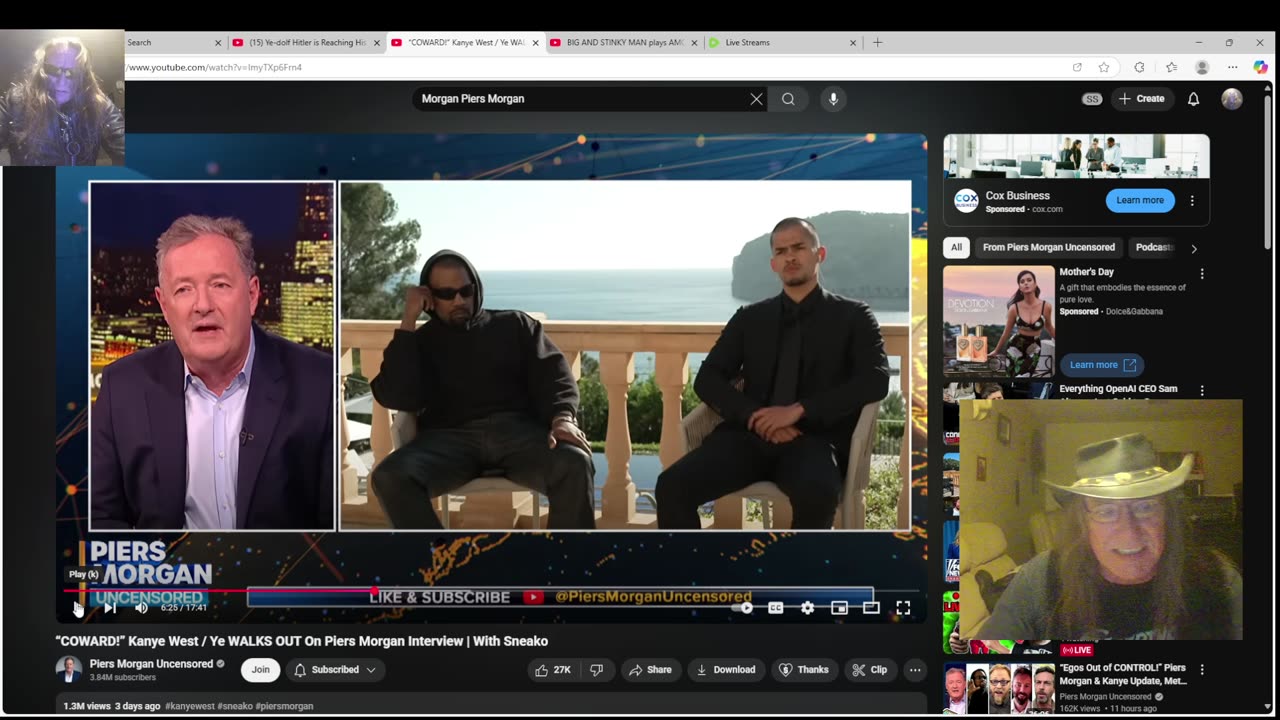Click the search magnifier button
The height and width of the screenshot is (720, 1280).
click(x=788, y=99)
